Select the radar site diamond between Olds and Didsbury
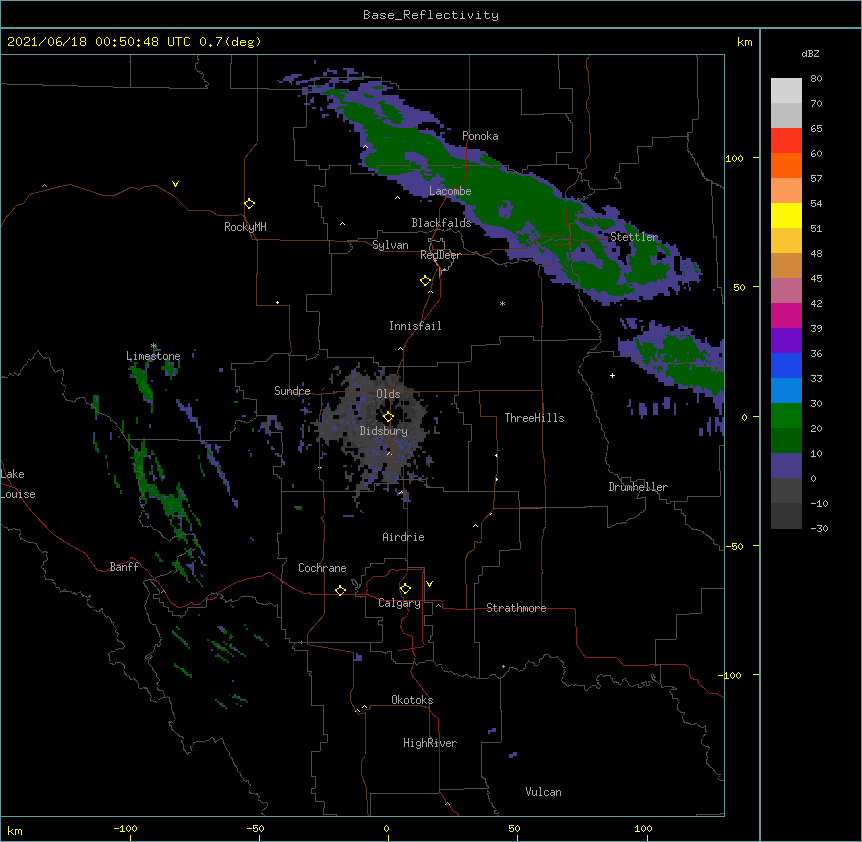Image resolution: width=862 pixels, height=842 pixels. [x=388, y=417]
